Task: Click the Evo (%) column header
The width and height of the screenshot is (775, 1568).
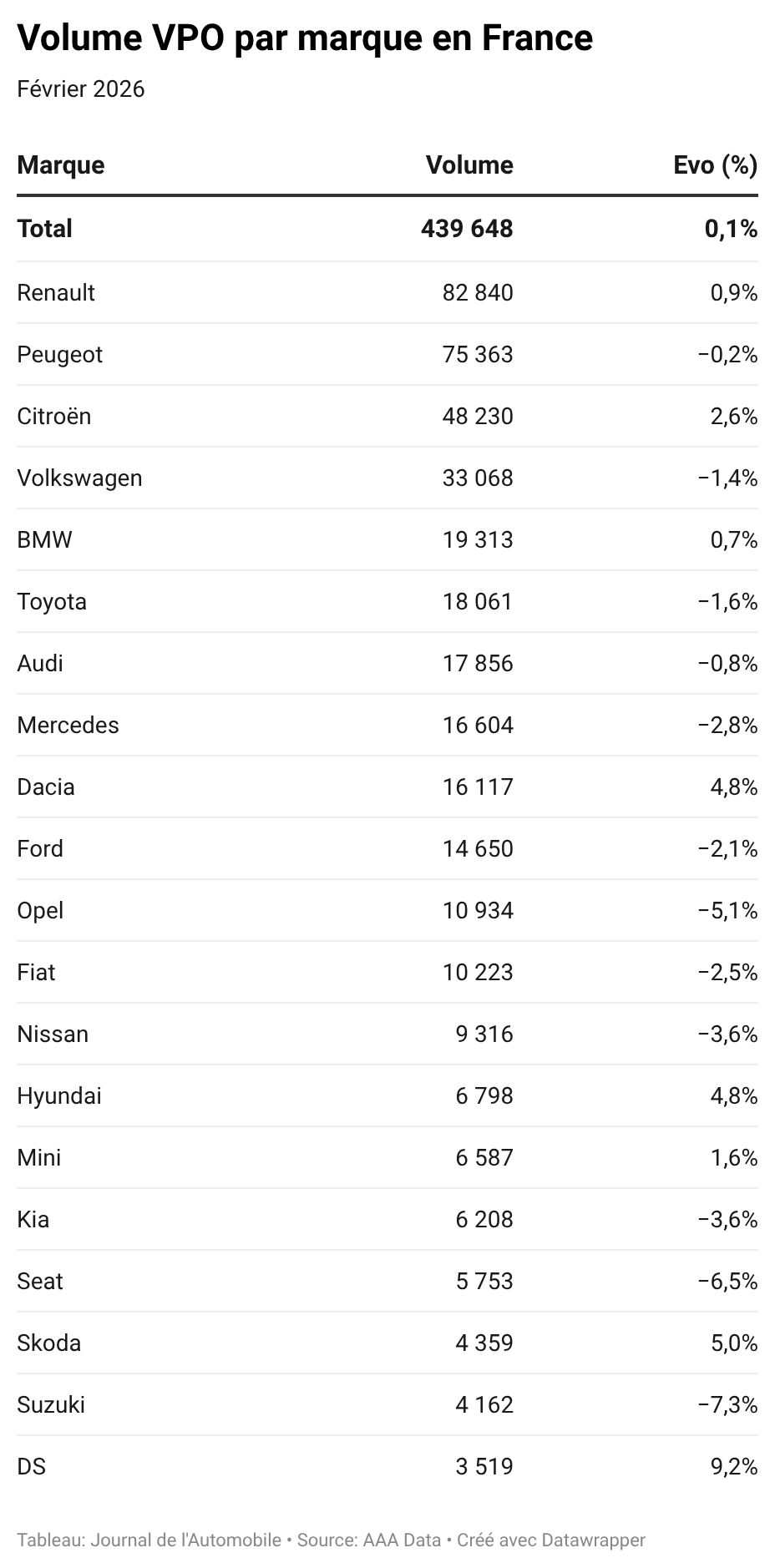Action: point(715,165)
